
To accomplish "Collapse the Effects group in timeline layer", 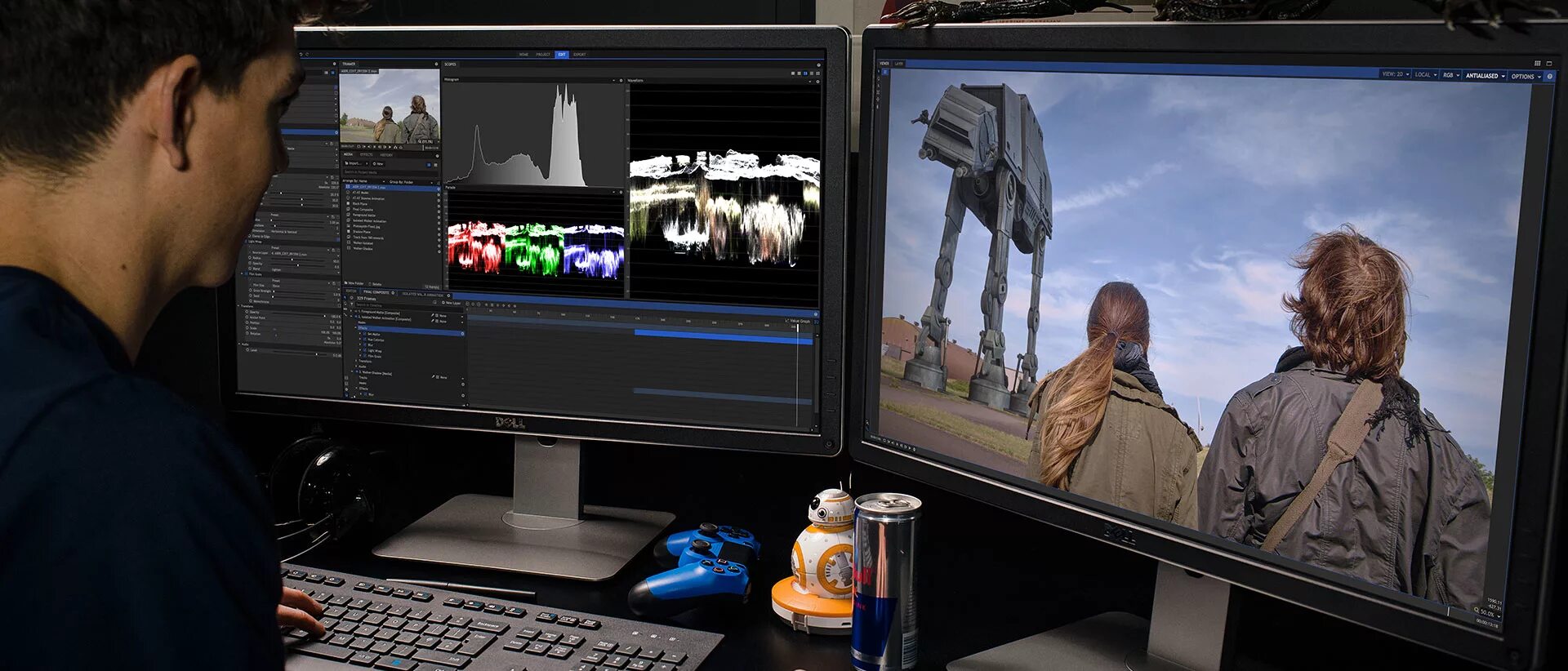I will pos(355,328).
